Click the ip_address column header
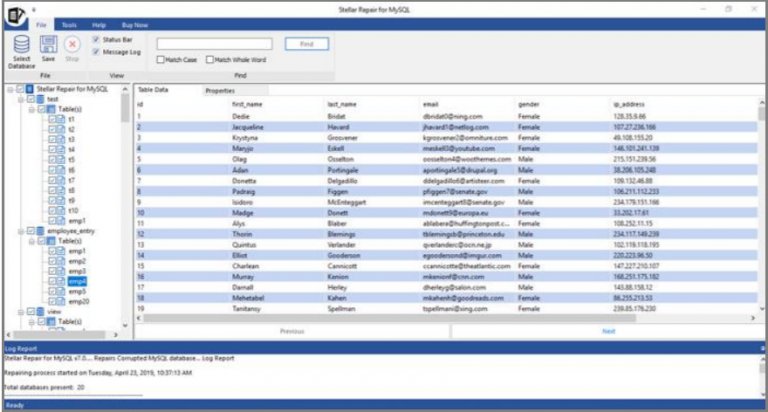Image resolution: width=768 pixels, height=412 pixels. pyautogui.click(x=628, y=104)
